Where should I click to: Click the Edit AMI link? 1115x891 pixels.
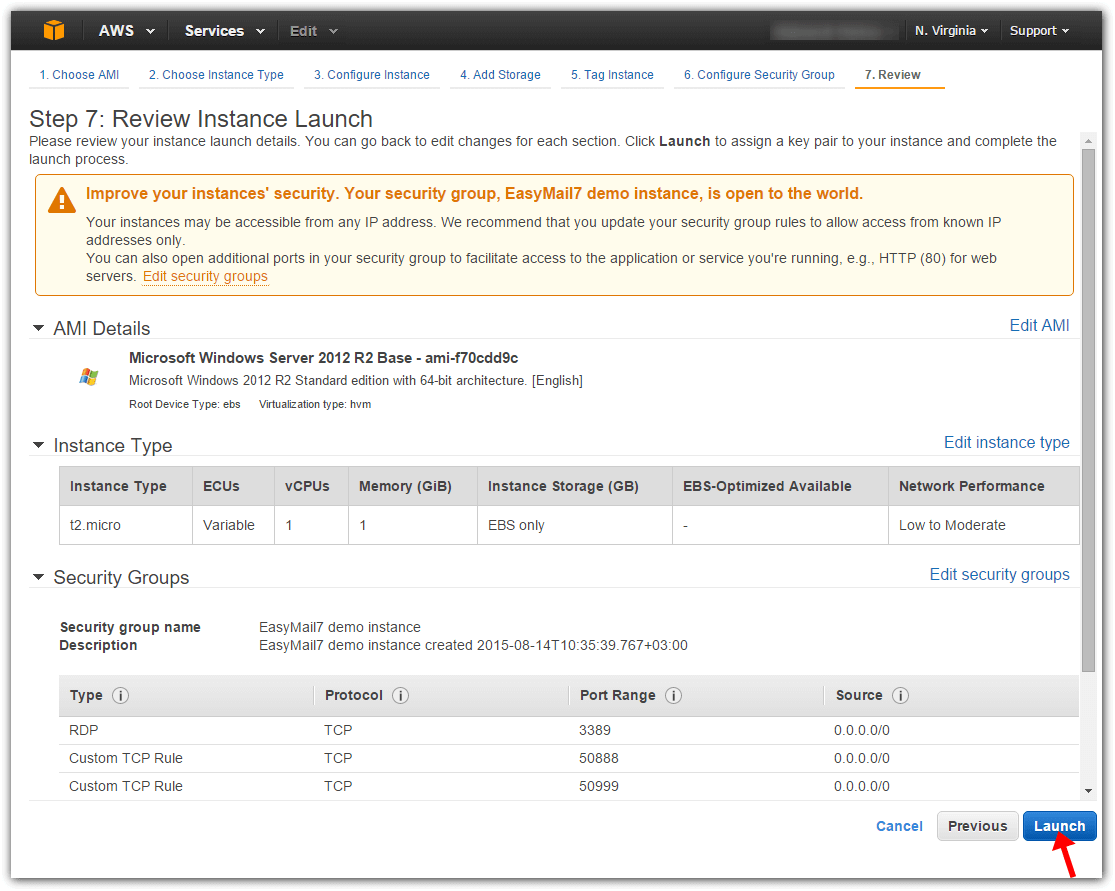click(1040, 326)
